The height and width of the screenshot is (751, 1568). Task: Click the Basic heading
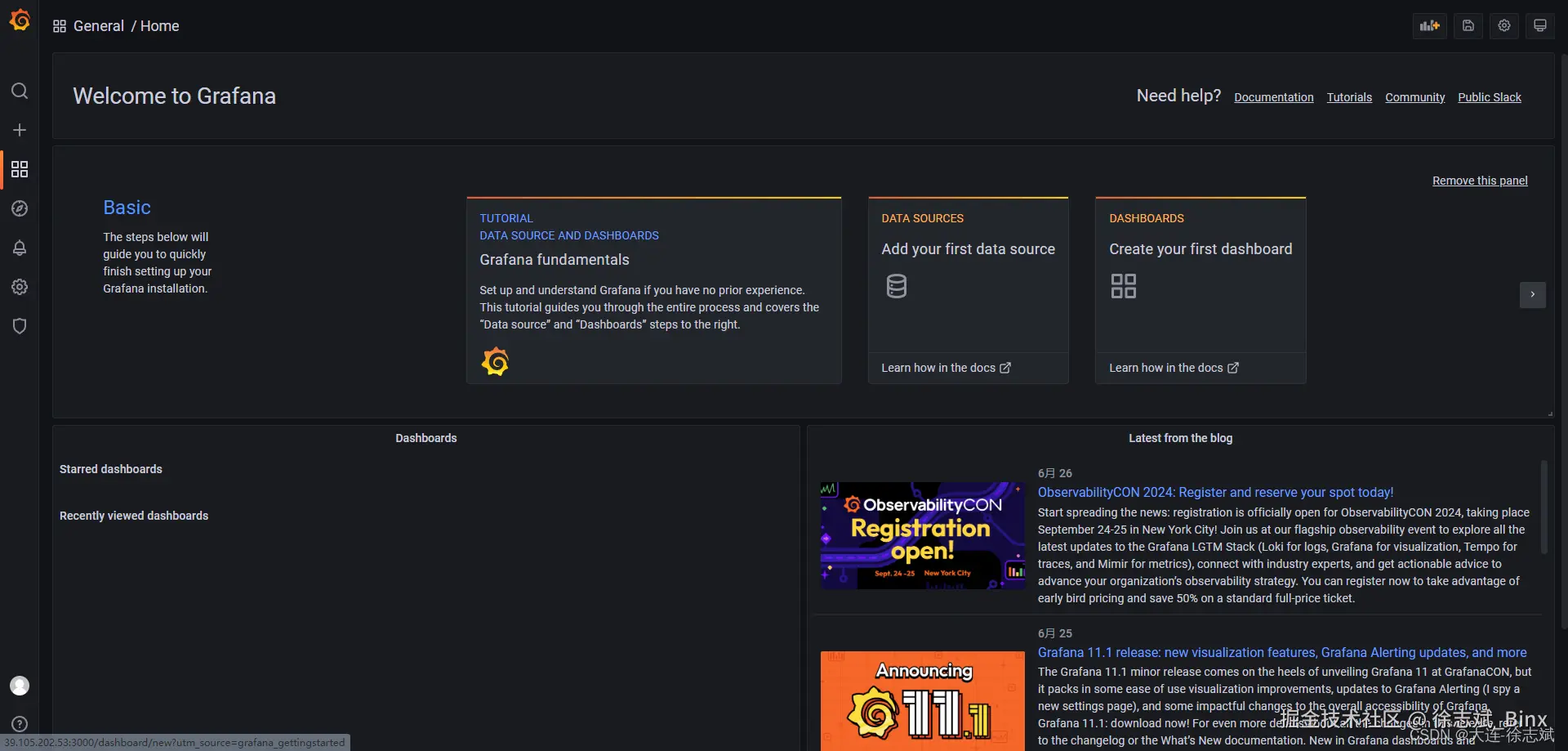point(127,208)
